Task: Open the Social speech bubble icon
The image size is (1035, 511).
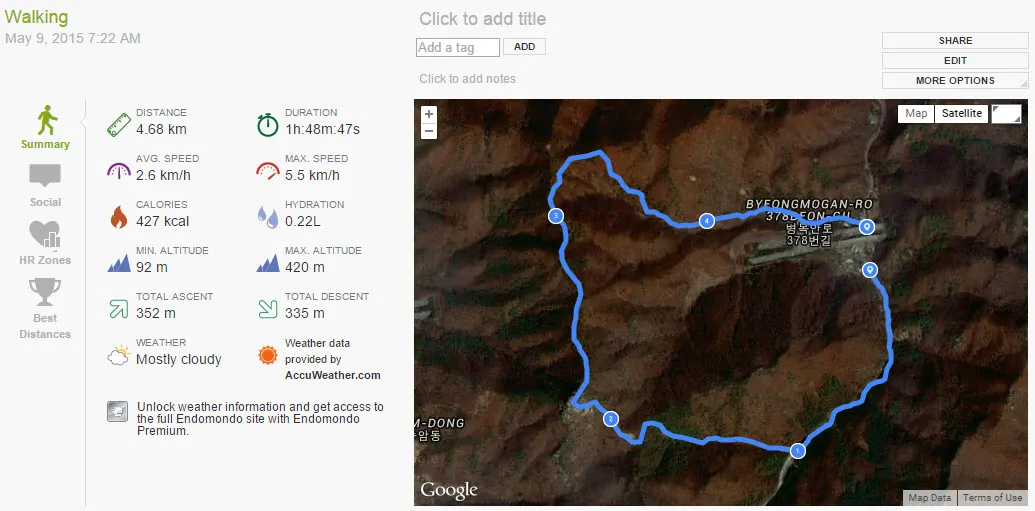Action: (45, 177)
